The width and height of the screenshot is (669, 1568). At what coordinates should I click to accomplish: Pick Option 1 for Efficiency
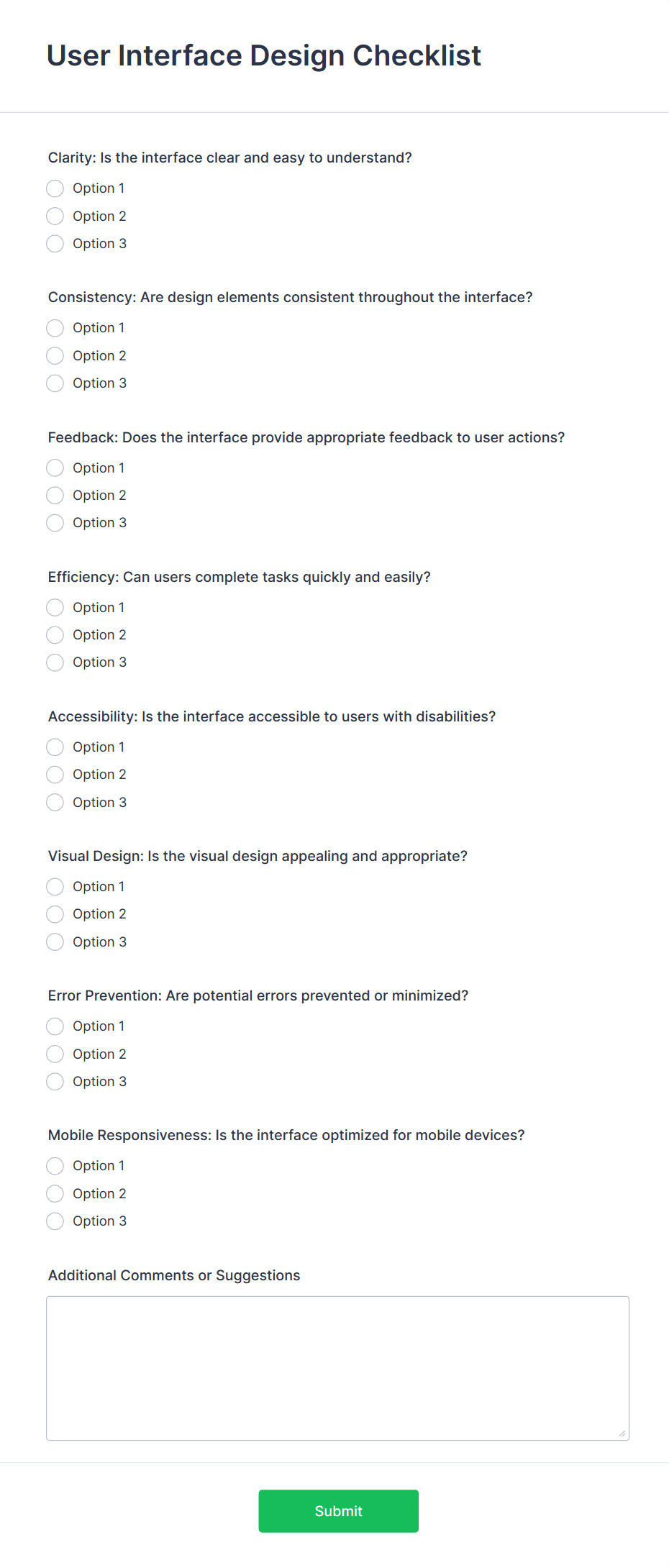coord(55,608)
